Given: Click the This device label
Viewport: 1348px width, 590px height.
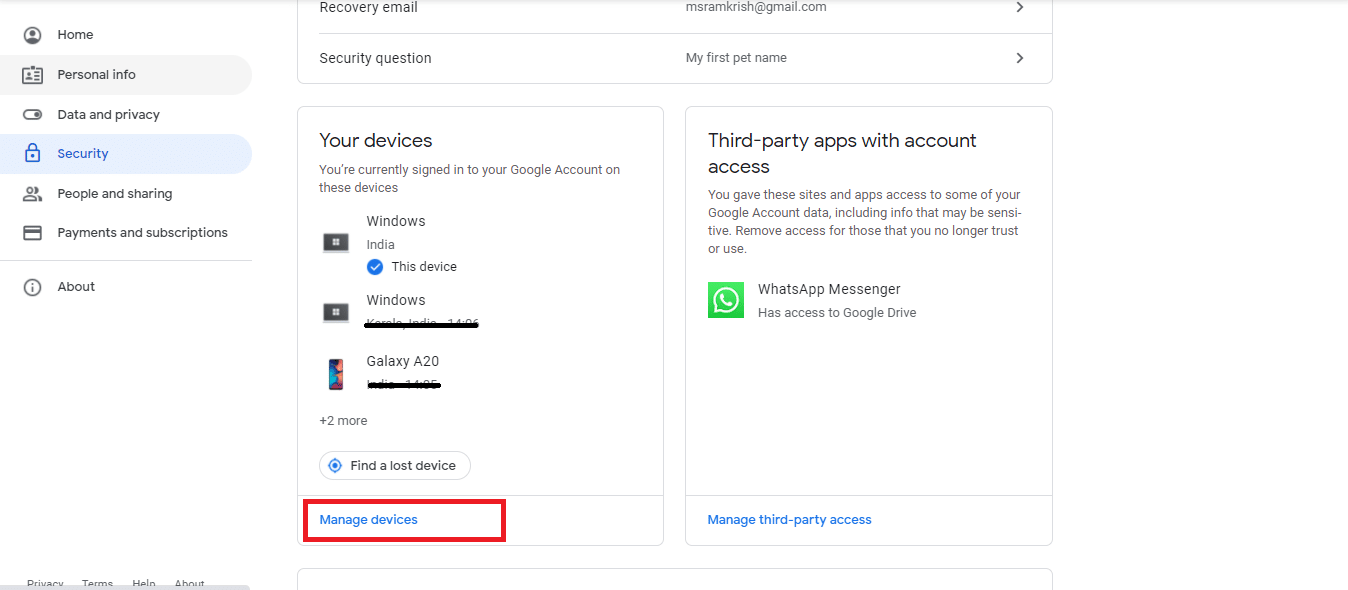Looking at the screenshot, I should (424, 267).
